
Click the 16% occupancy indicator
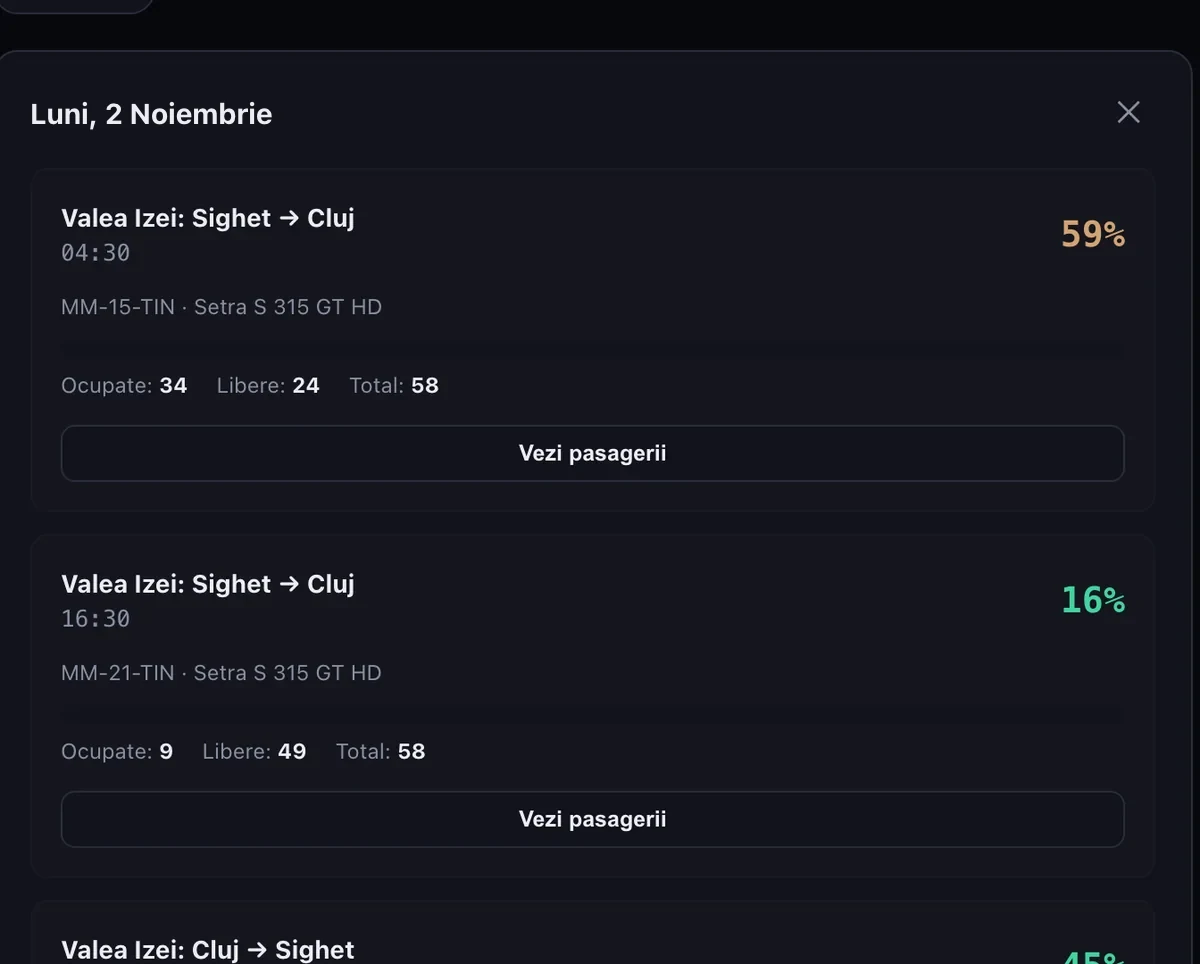point(1093,600)
